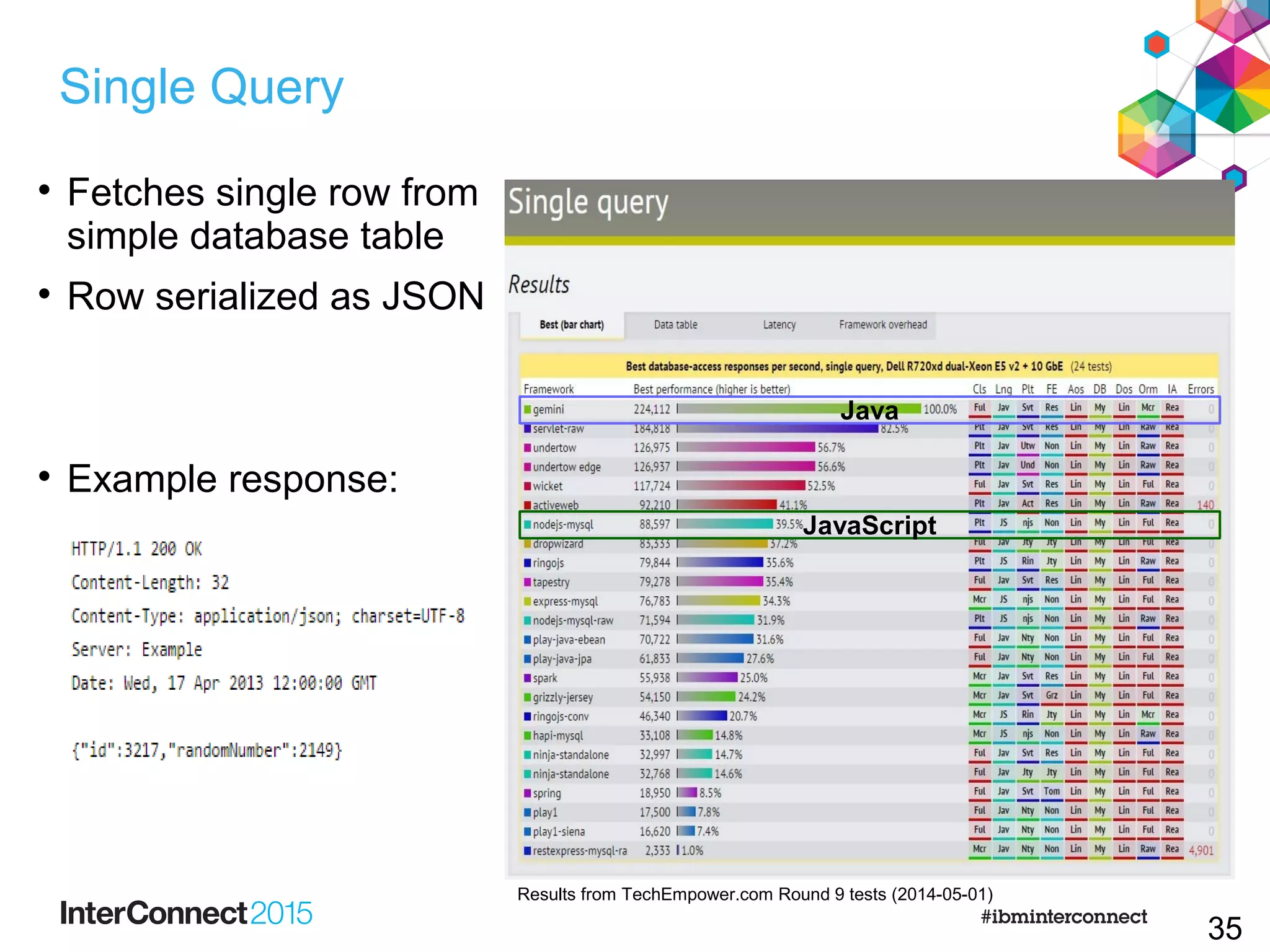
Task: Click the express-mysql framework name
Action: 566,602
